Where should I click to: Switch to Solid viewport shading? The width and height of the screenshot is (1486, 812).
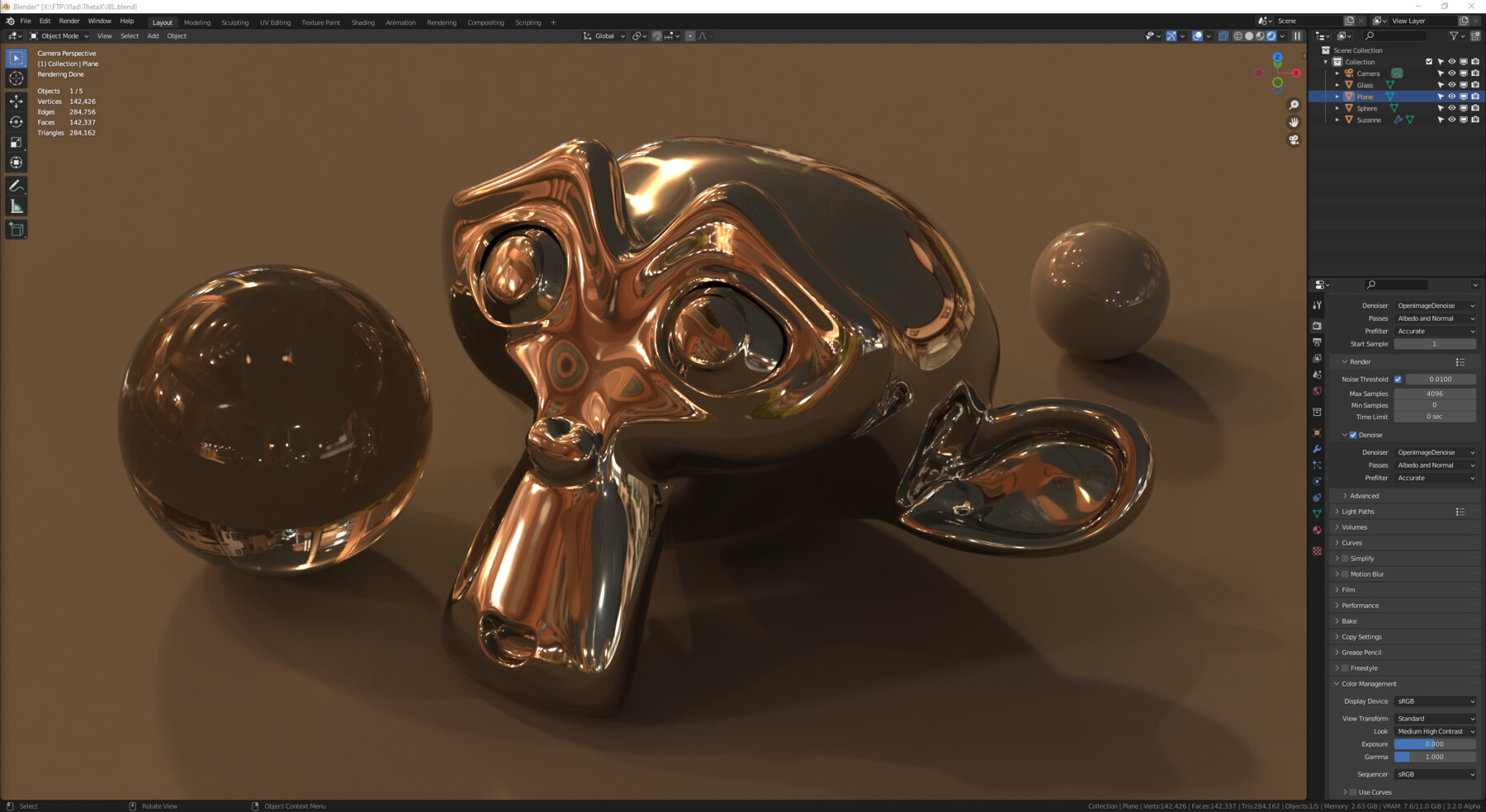point(1249,36)
